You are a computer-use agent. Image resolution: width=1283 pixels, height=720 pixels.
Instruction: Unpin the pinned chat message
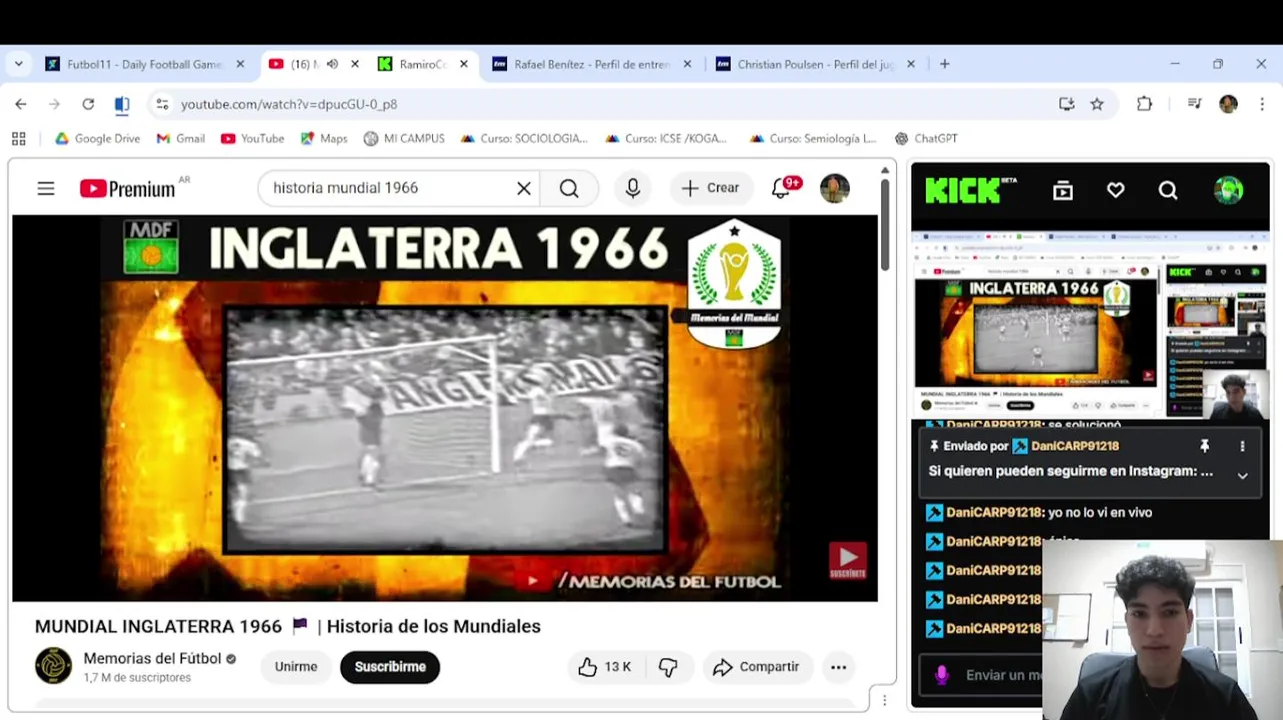coord(1205,446)
